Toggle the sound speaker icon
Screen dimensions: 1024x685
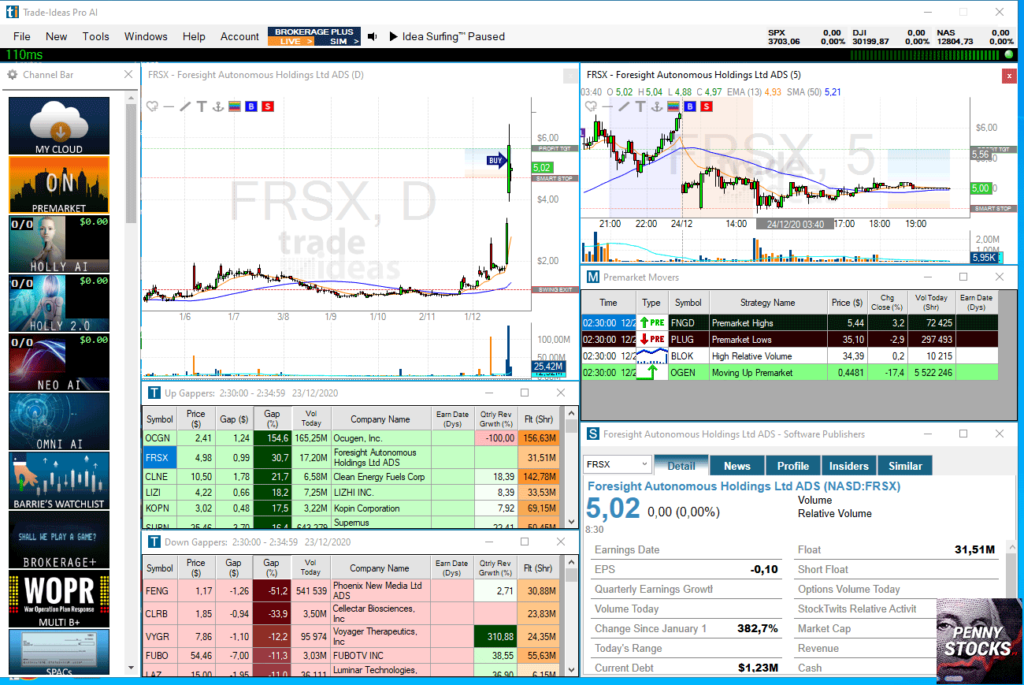[372, 37]
